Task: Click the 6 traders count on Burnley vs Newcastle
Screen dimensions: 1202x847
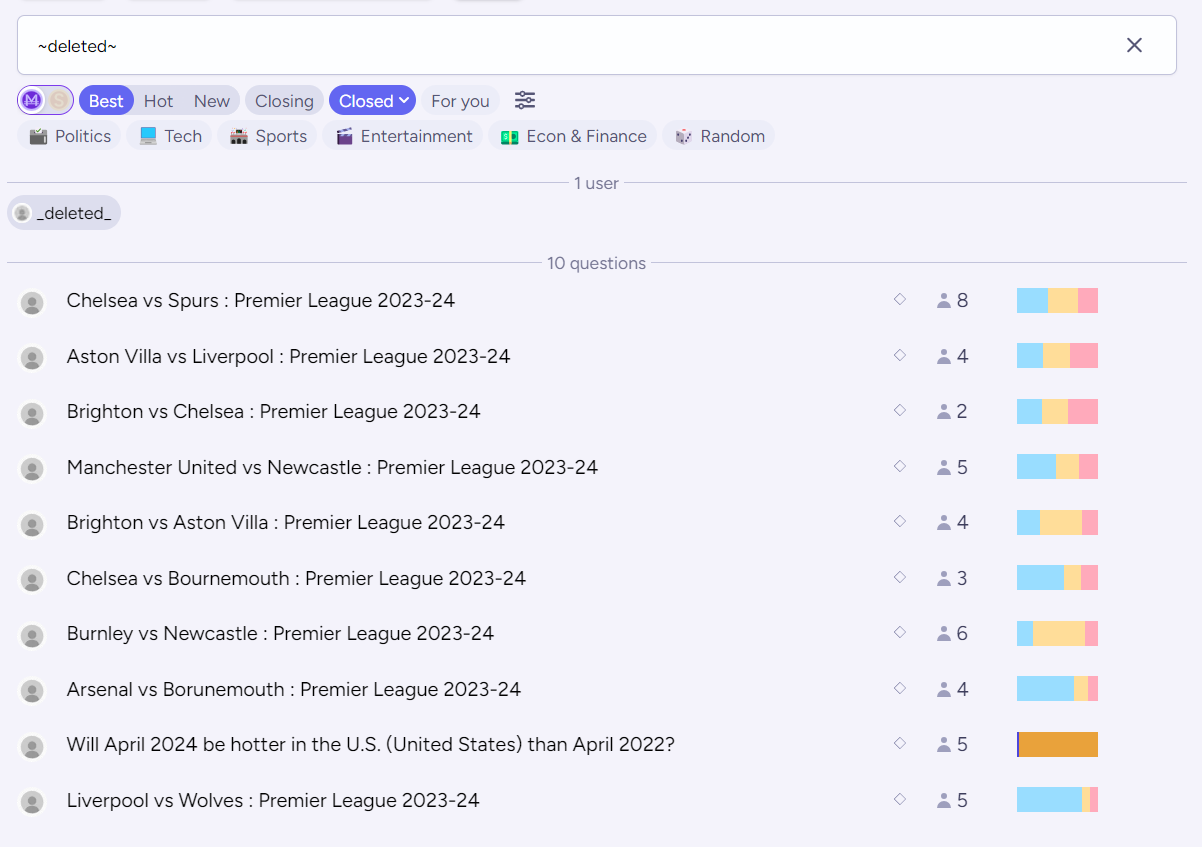Action: click(952, 633)
